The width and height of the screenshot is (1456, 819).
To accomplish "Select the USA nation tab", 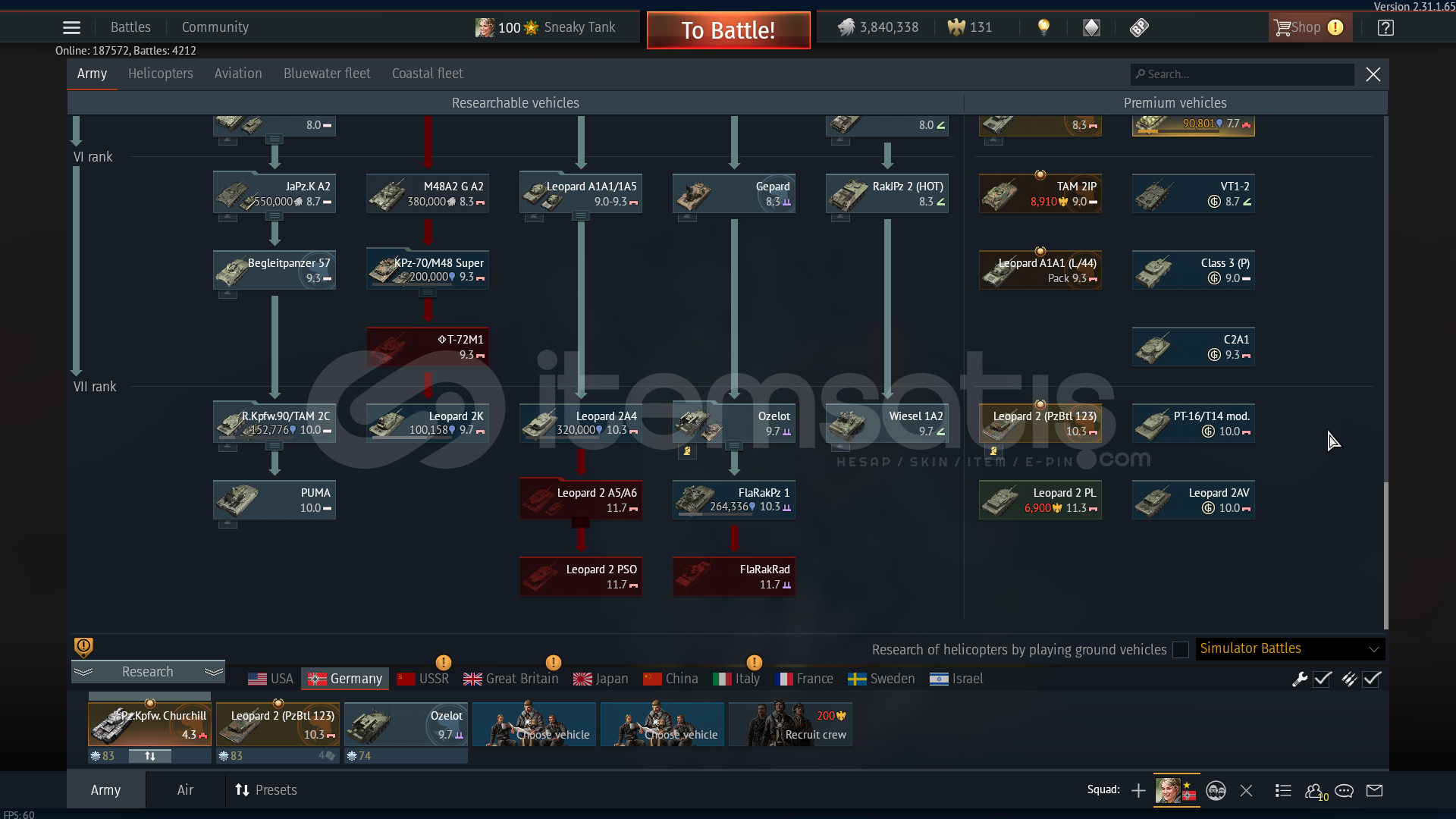I will 271,679.
